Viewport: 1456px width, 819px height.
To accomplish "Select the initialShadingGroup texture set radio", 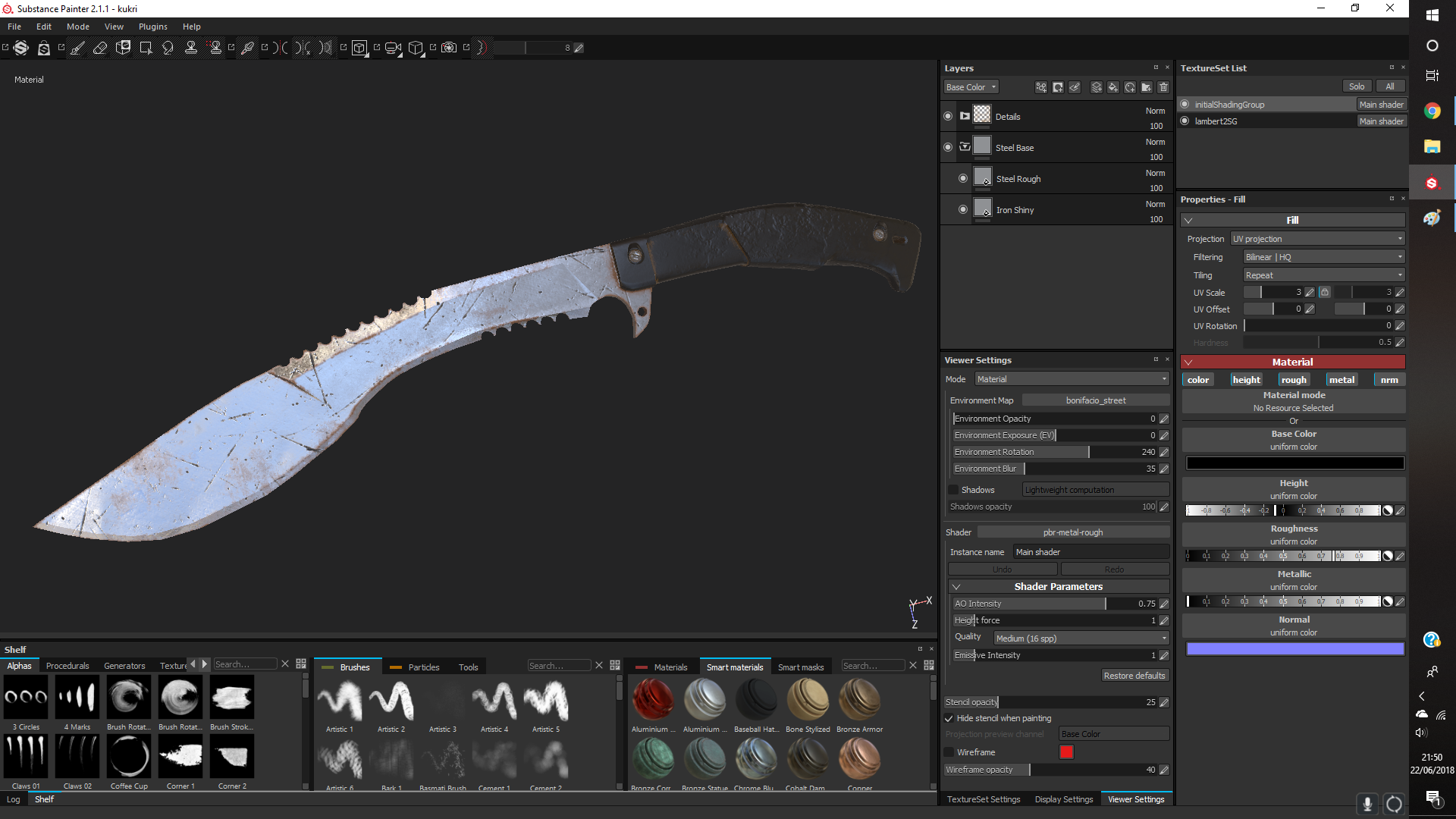I will [x=1185, y=105].
